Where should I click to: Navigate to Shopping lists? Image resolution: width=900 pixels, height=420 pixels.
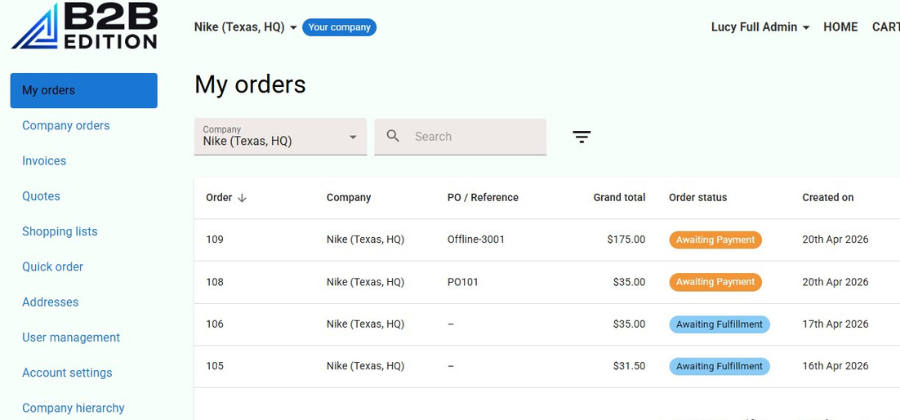(60, 231)
